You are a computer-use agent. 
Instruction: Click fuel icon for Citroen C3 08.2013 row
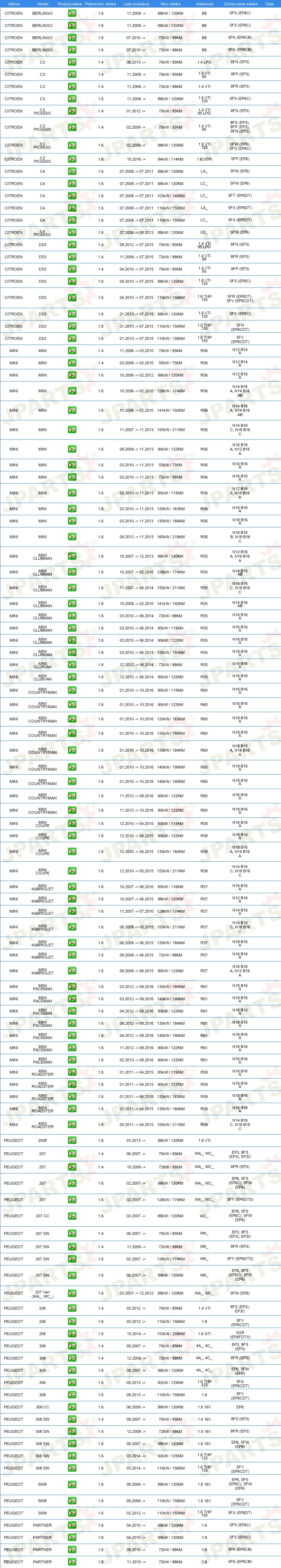tap(72, 62)
